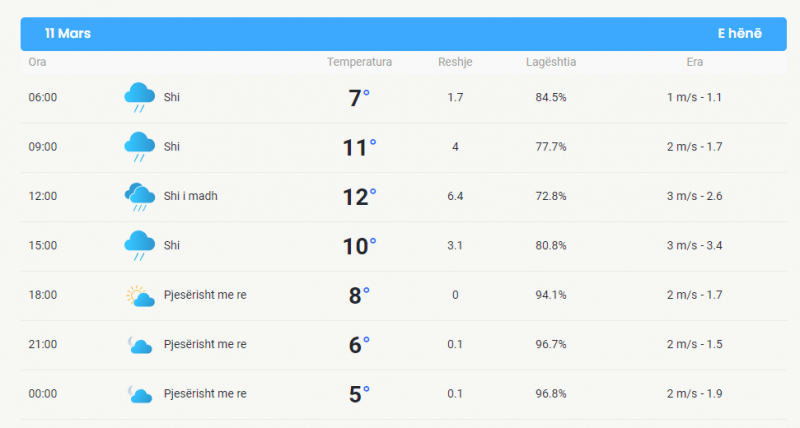Viewport: 800px width, 428px height.
Task: Click the rain cloud icon at 06:00
Action: [139, 97]
